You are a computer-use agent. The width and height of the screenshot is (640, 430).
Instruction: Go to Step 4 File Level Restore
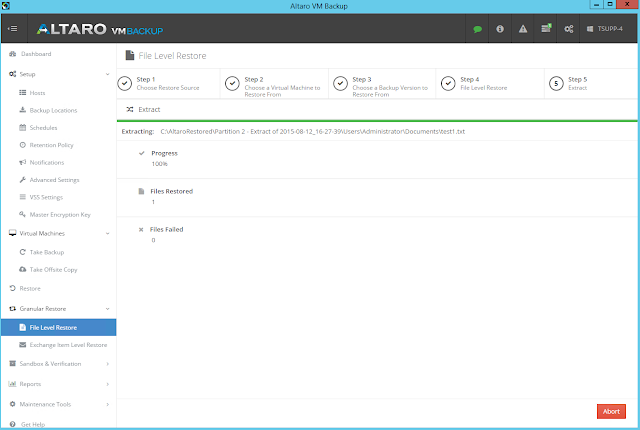coord(490,84)
